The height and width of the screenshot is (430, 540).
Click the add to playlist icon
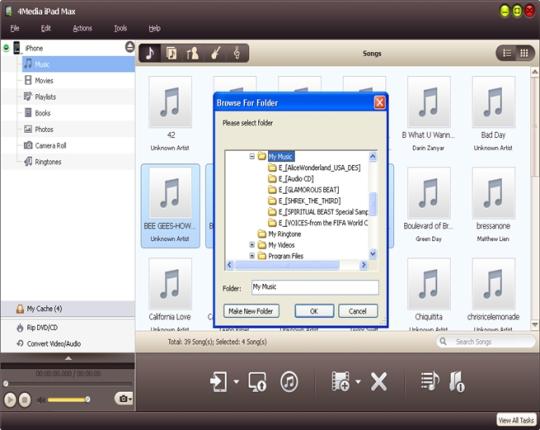pos(429,381)
